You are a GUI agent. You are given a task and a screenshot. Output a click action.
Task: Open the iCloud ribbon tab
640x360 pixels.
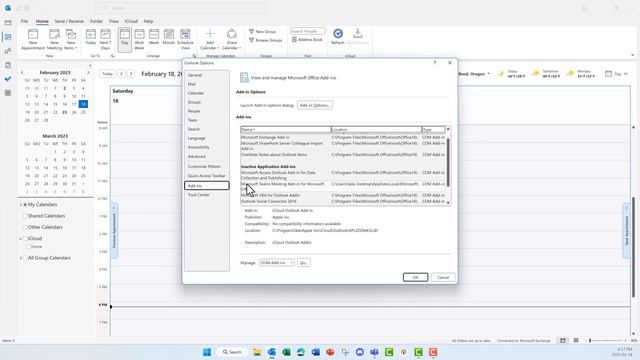click(x=131, y=21)
